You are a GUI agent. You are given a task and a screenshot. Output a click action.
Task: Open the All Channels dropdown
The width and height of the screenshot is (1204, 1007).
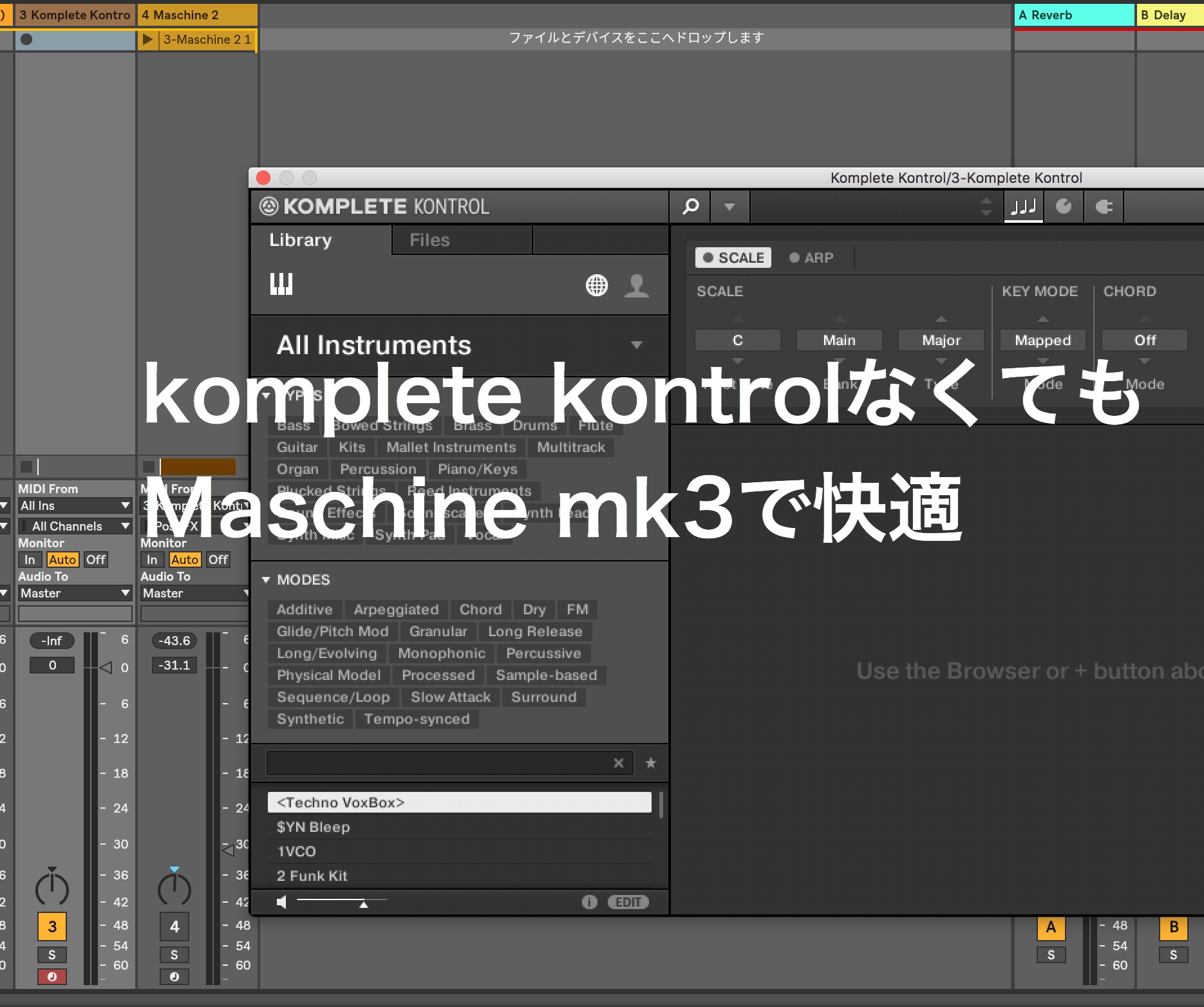[x=75, y=526]
